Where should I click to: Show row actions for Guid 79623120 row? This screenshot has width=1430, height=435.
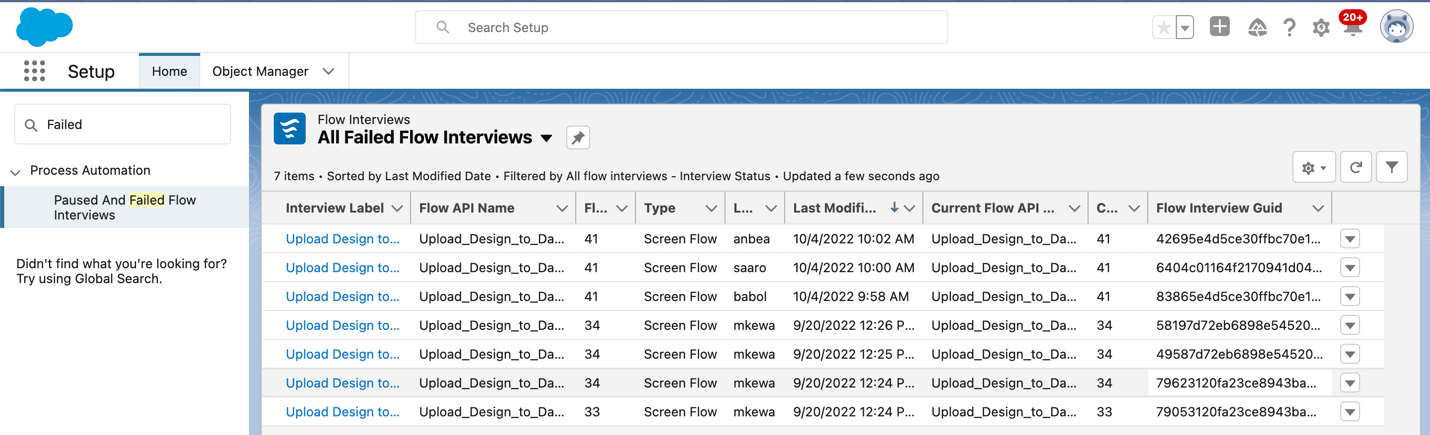pos(1350,383)
